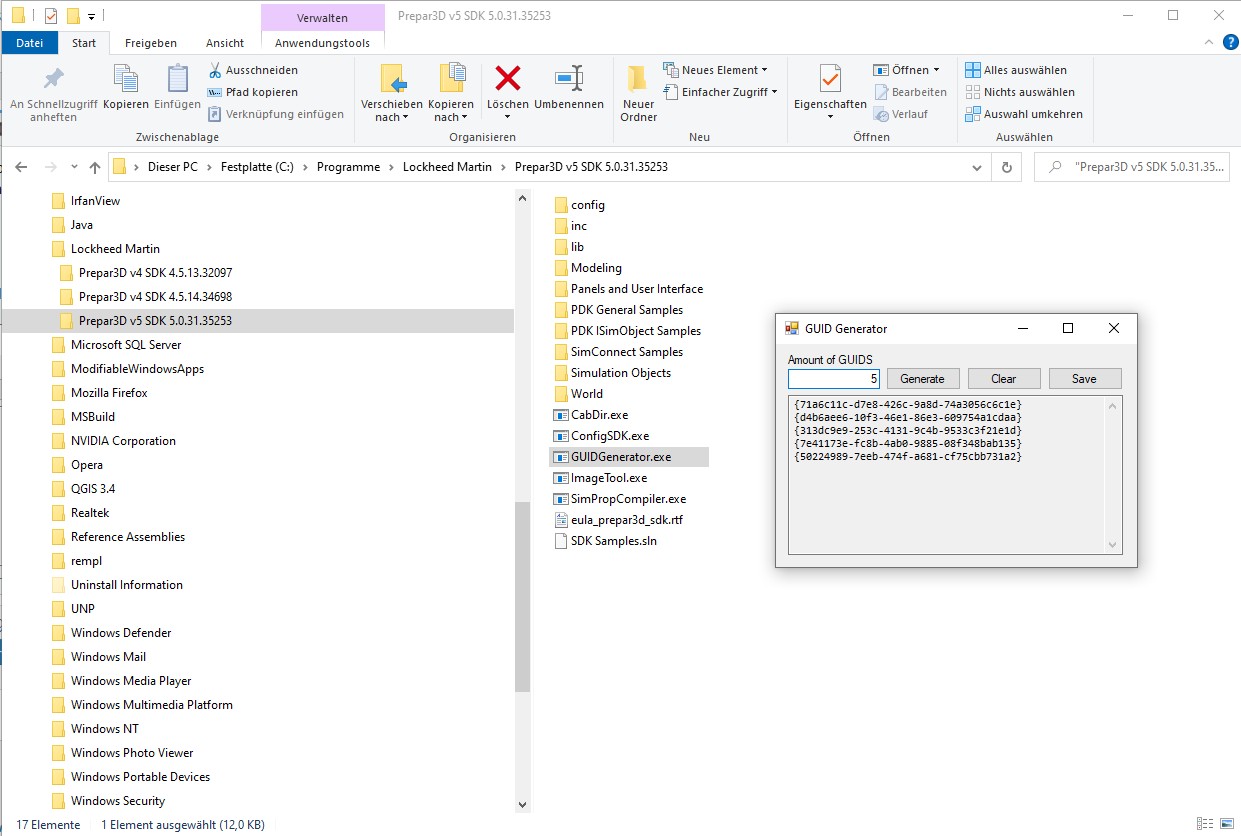Click the Amount of GUIDS input field
The image size is (1241, 836).
833,379
